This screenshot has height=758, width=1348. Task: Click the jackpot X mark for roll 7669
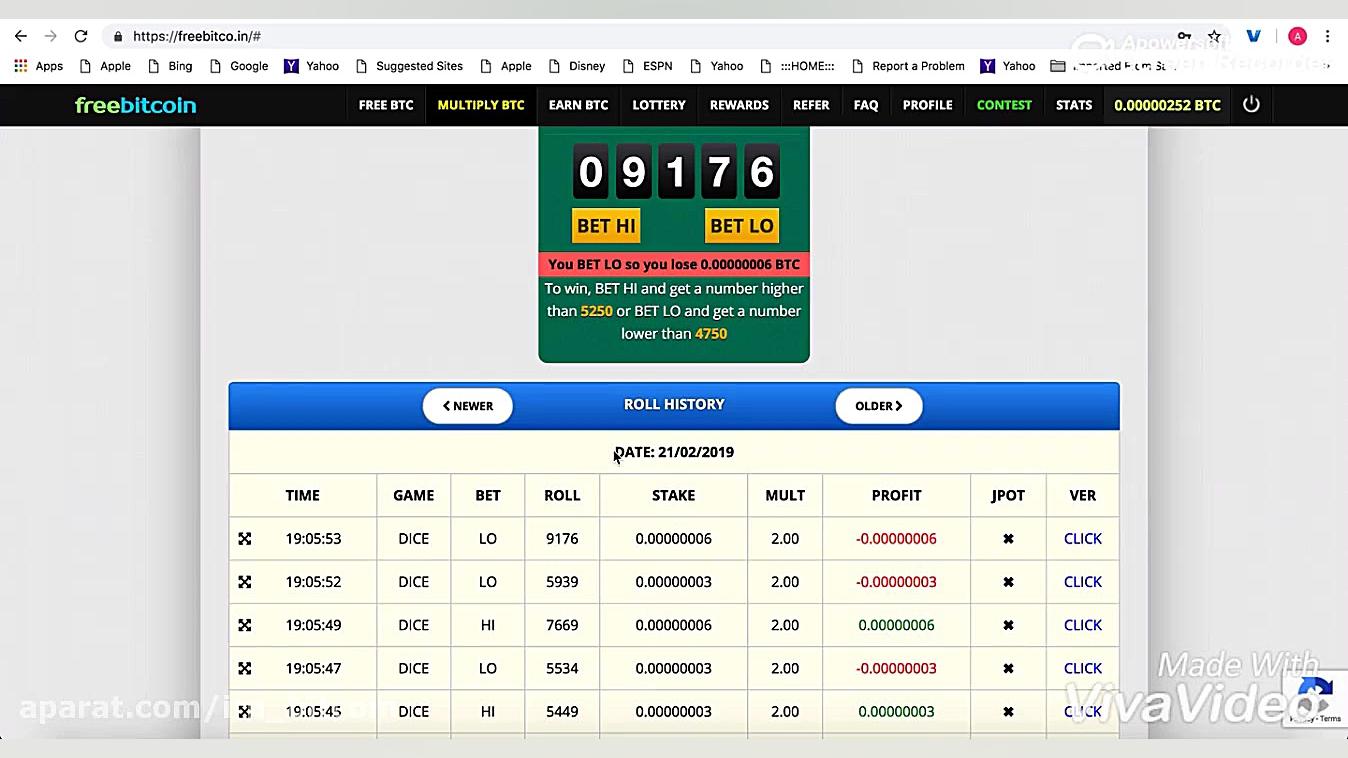click(1008, 625)
